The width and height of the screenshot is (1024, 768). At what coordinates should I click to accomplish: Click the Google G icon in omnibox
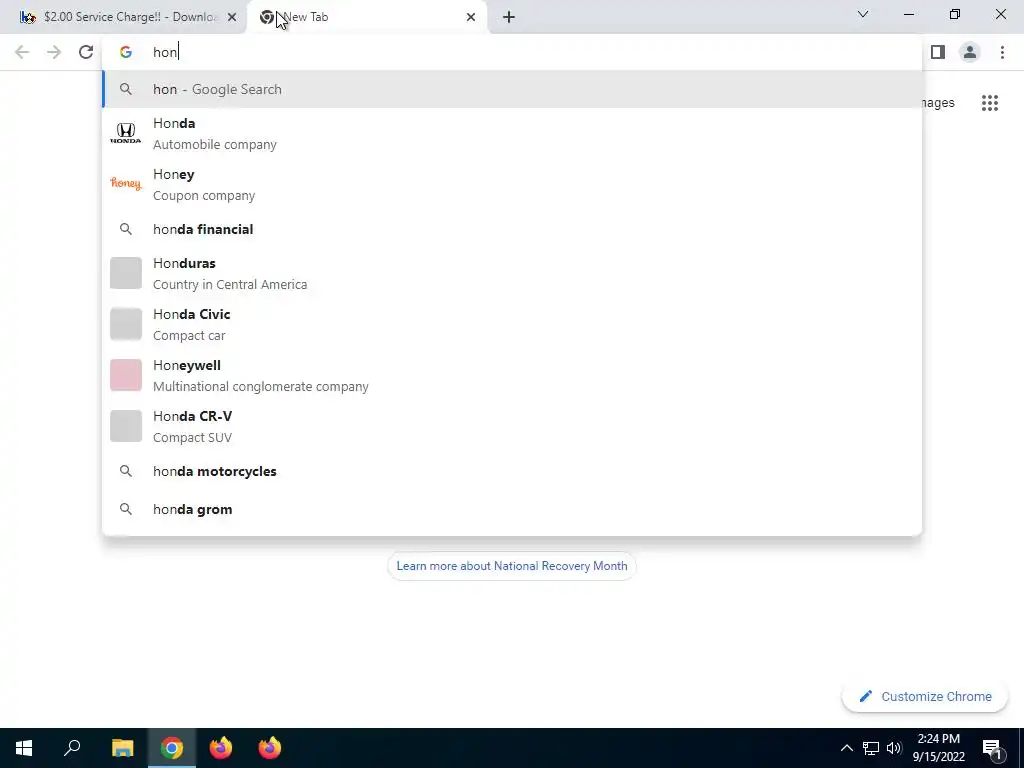pos(126,52)
